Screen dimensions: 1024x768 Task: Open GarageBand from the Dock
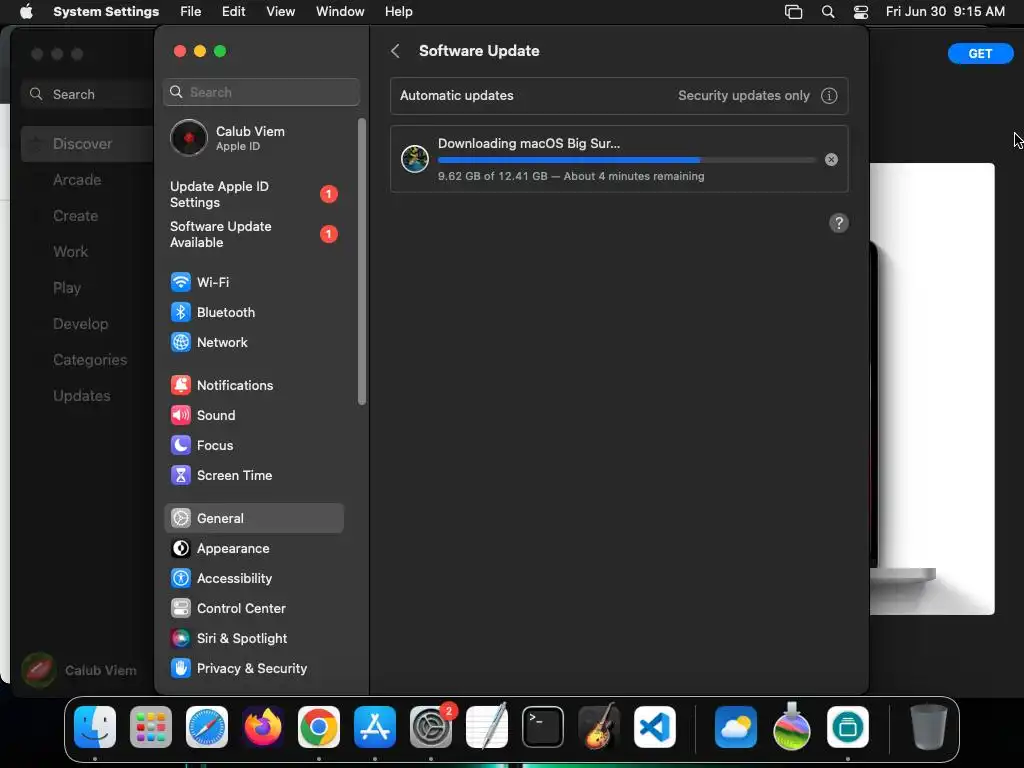(x=599, y=727)
